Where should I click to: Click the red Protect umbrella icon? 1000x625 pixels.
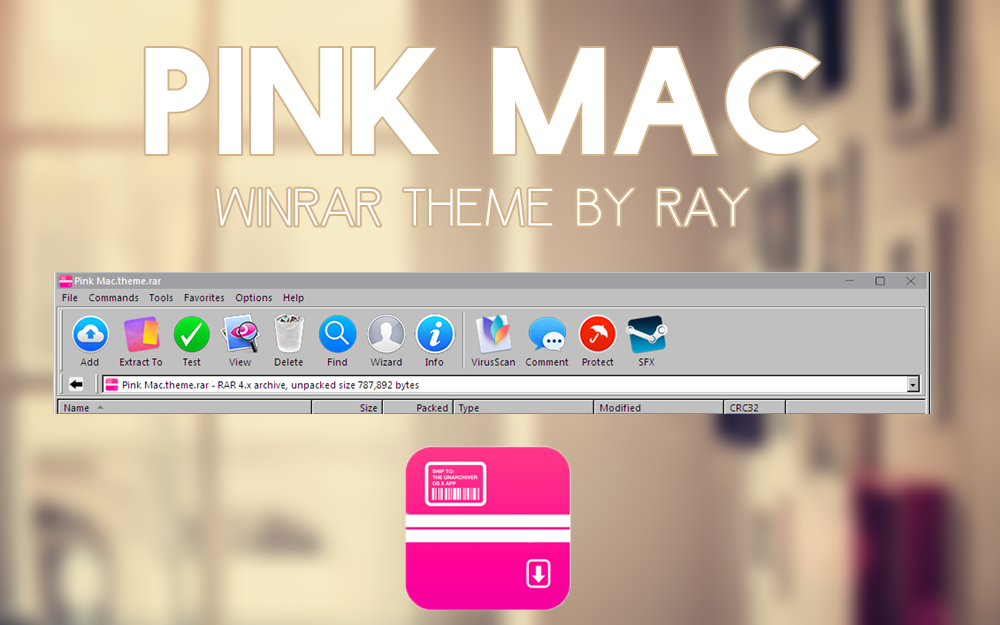(x=597, y=334)
